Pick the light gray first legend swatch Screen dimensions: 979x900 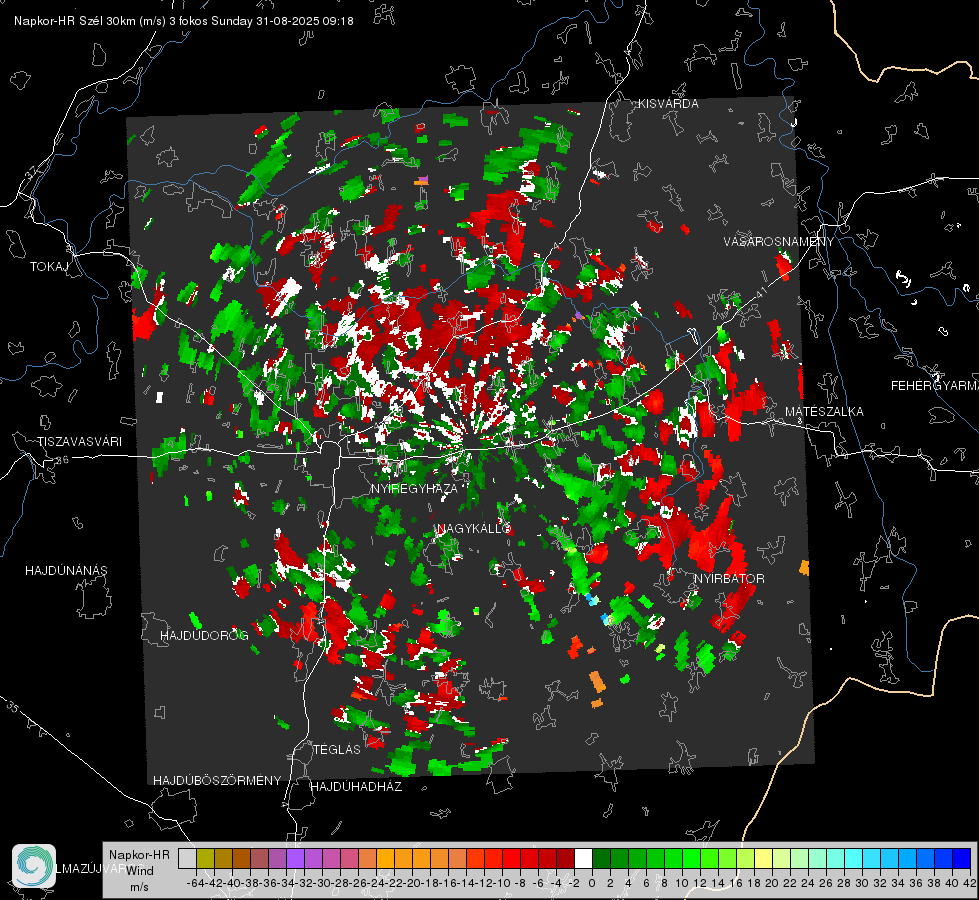coord(187,858)
